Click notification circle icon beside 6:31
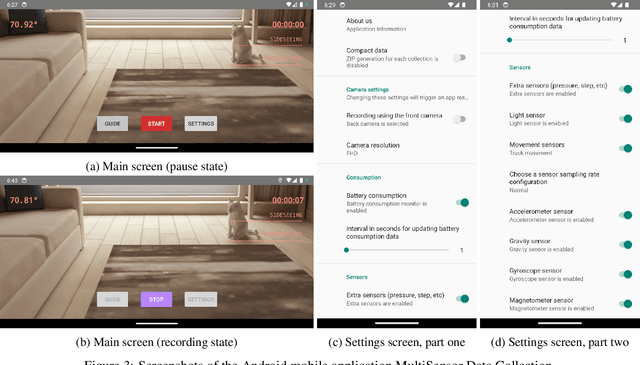Screen dimensions: 640x365 [506, 5]
